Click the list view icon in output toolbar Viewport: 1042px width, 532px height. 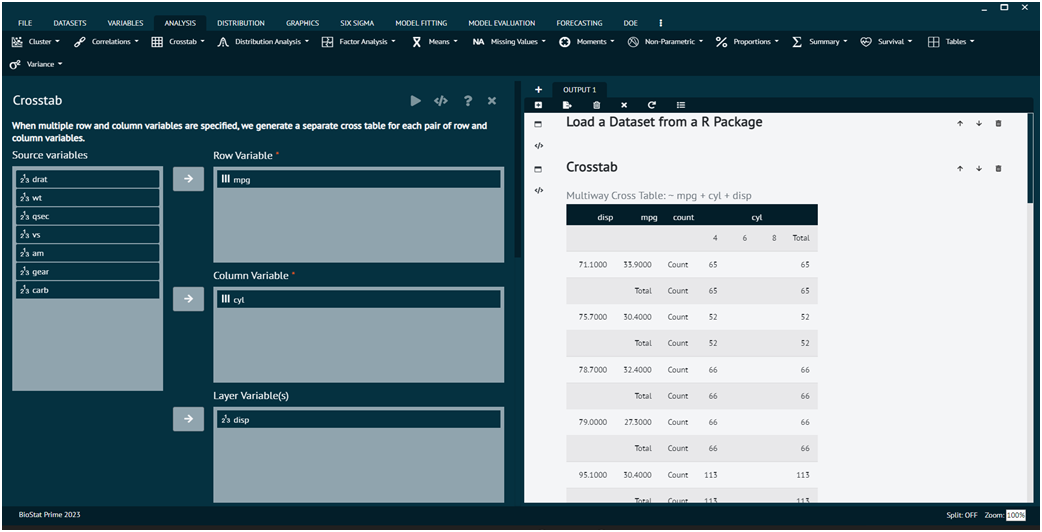click(680, 105)
